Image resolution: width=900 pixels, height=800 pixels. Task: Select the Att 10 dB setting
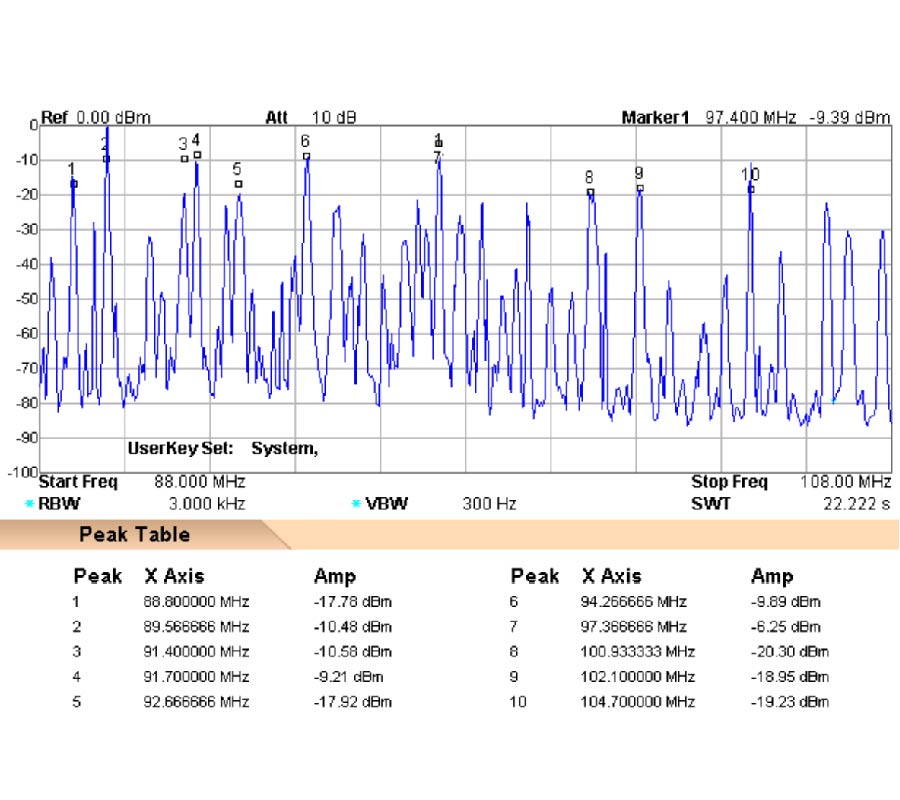[x=310, y=118]
